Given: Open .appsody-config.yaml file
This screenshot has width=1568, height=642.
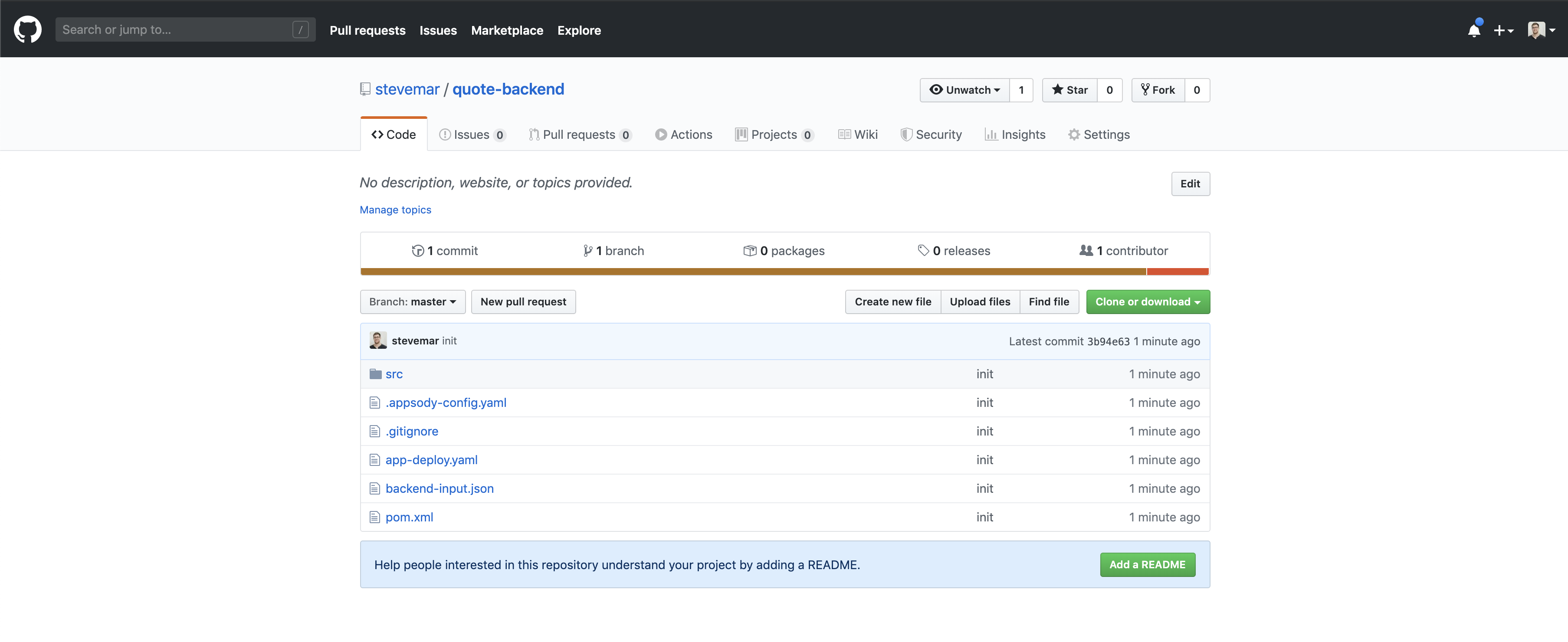Looking at the screenshot, I should [446, 402].
